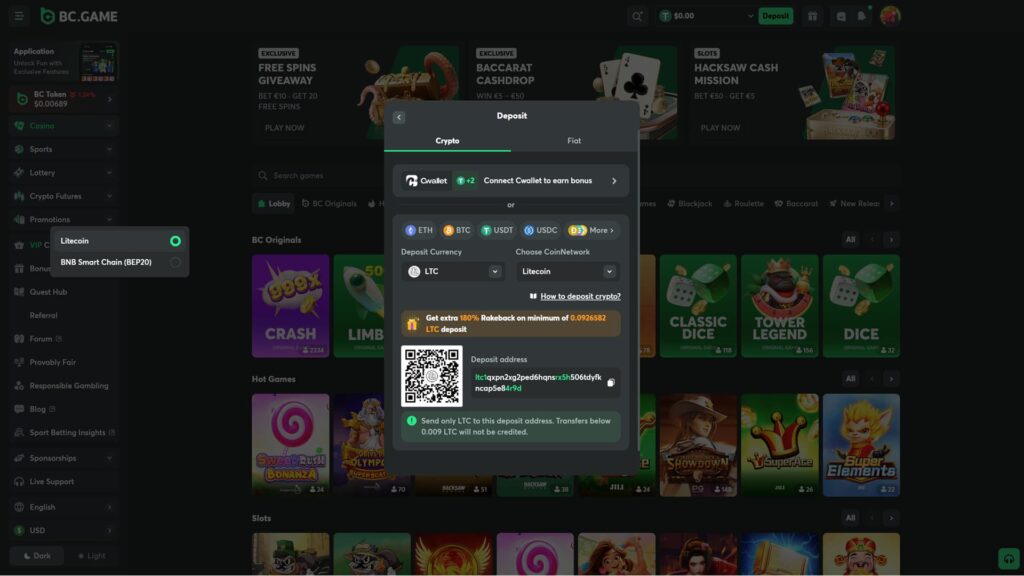Open Referral in sidebar
This screenshot has height=576, width=1024.
(x=43, y=315)
